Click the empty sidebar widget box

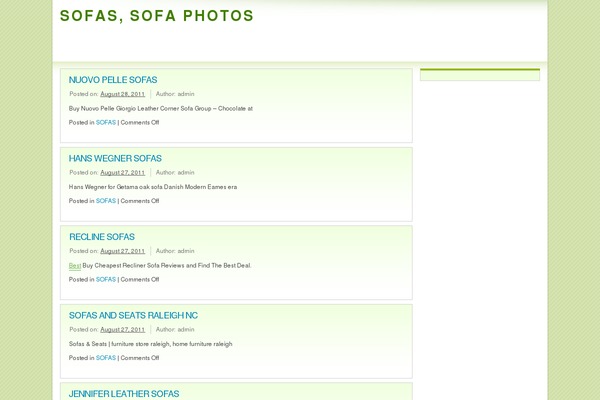point(480,75)
